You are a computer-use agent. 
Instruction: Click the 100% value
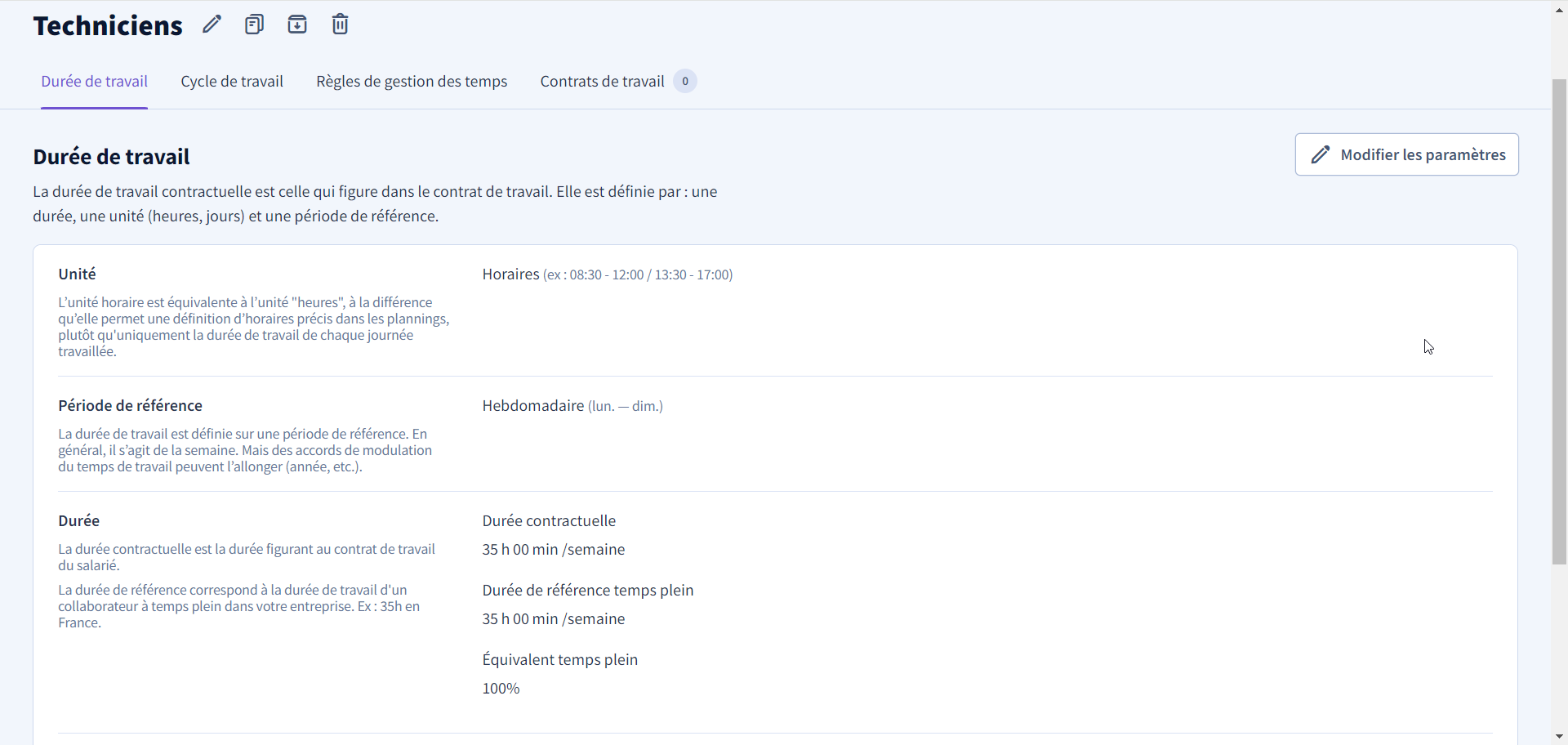point(501,689)
